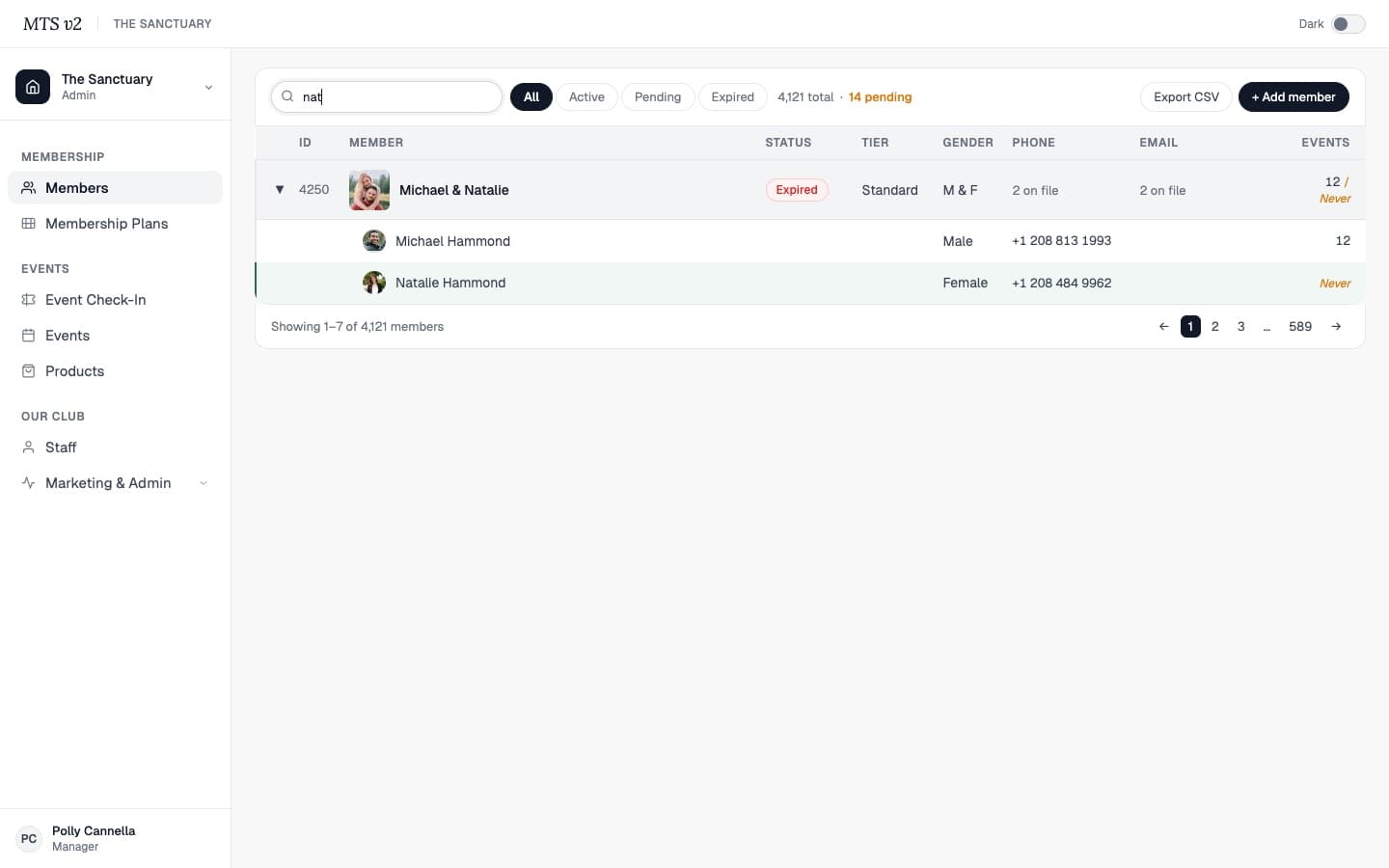Switch to the Expired filter tab
The height and width of the screenshot is (868, 1389).
[733, 97]
